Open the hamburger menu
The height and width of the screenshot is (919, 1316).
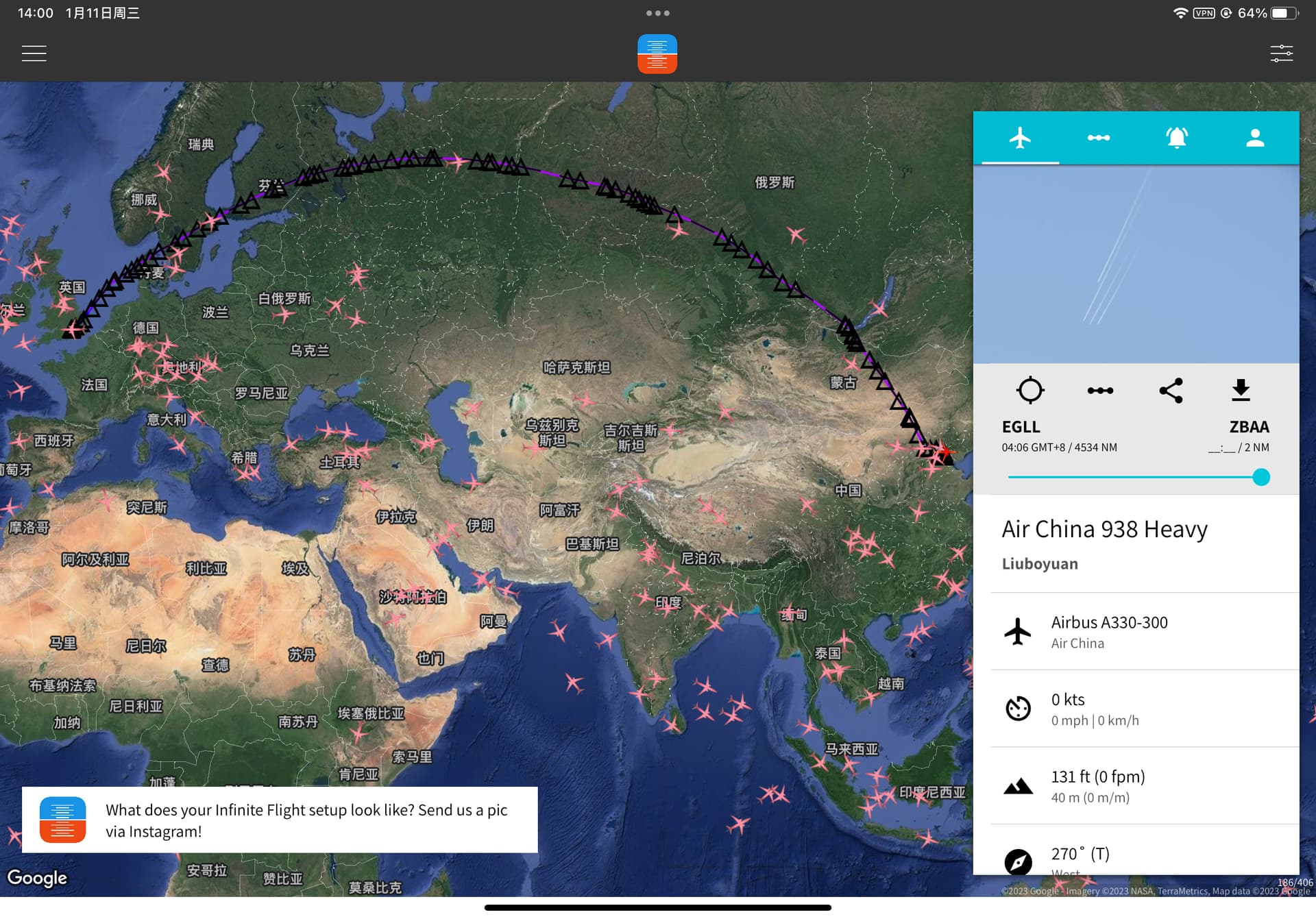point(34,53)
